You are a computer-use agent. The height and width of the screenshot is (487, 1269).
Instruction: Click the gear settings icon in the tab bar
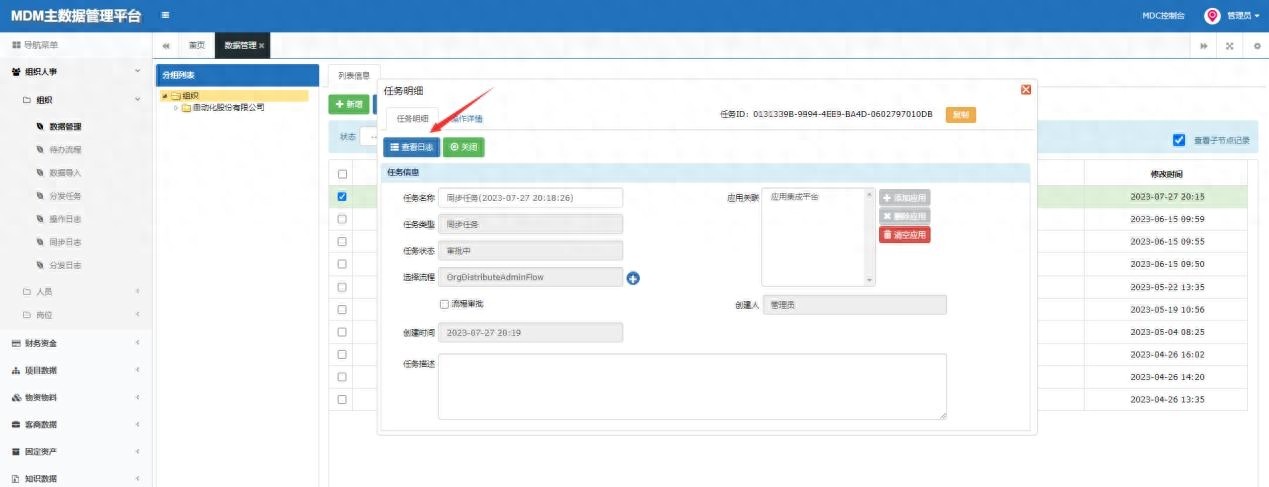[1256, 46]
